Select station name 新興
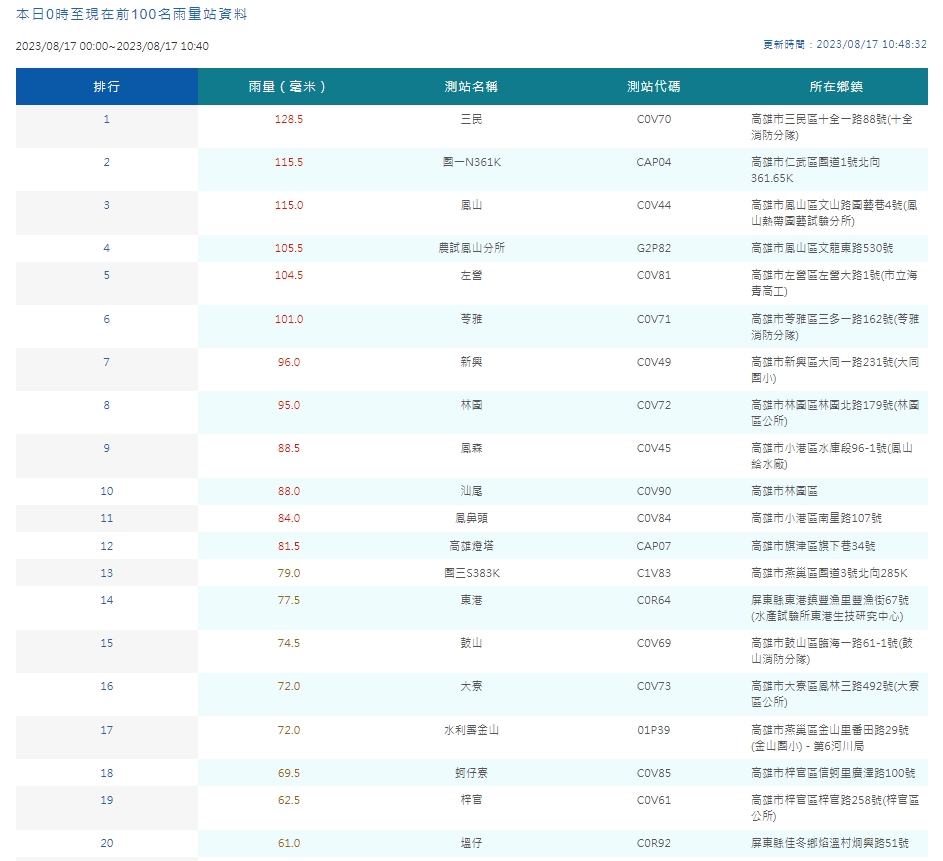 tap(472, 362)
